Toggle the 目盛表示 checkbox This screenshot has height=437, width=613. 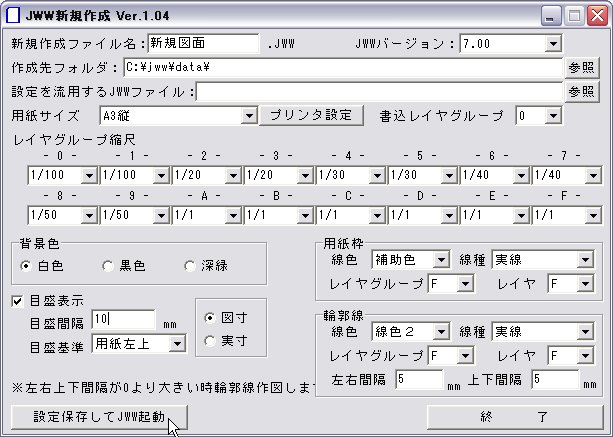(x=17, y=301)
